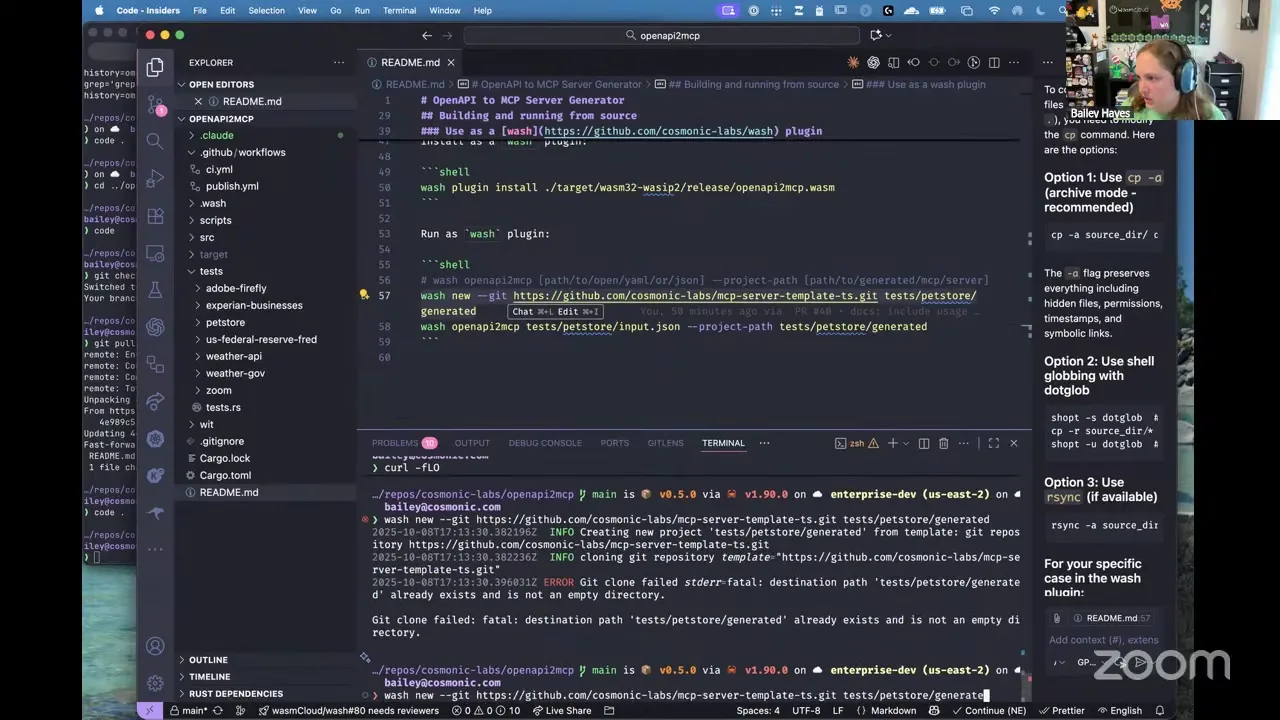The image size is (1280, 720).
Task: Change the Markdown language mode in the status bar
Action: pyautogui.click(x=893, y=711)
